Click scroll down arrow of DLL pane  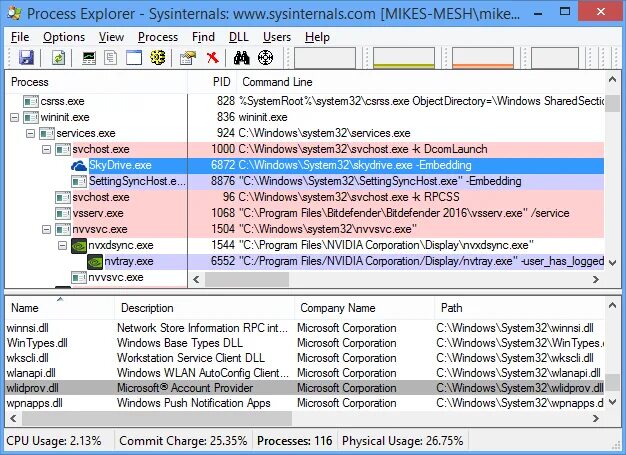tap(612, 403)
